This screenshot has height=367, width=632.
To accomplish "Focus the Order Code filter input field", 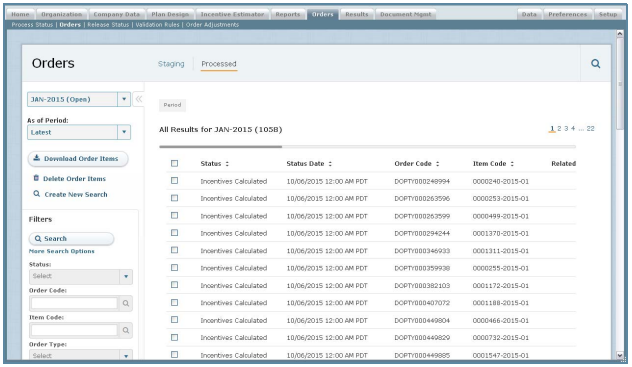I will tap(74, 303).
